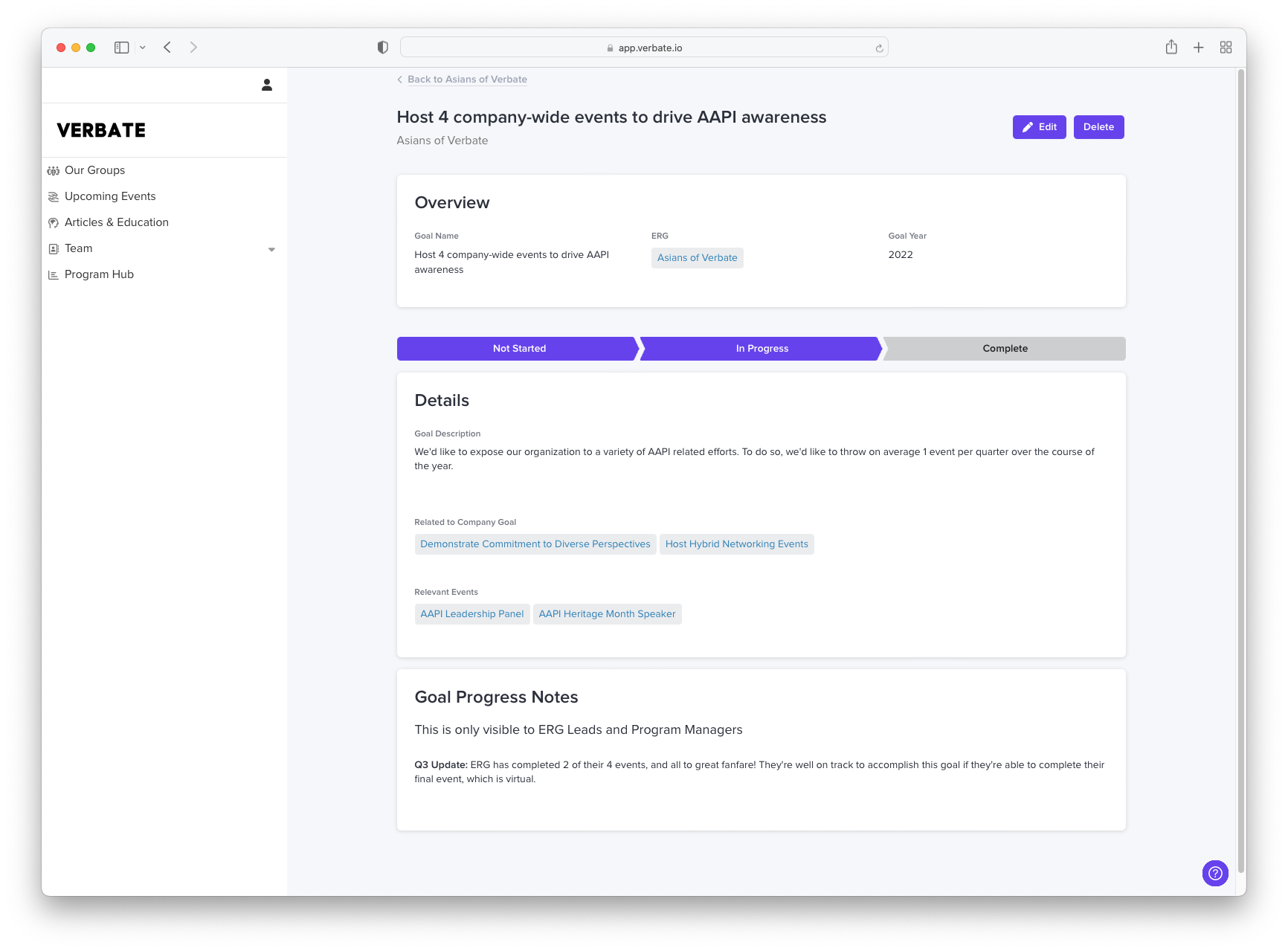The image size is (1288, 951).
Task: Open Articles & Education section
Action: [116, 222]
